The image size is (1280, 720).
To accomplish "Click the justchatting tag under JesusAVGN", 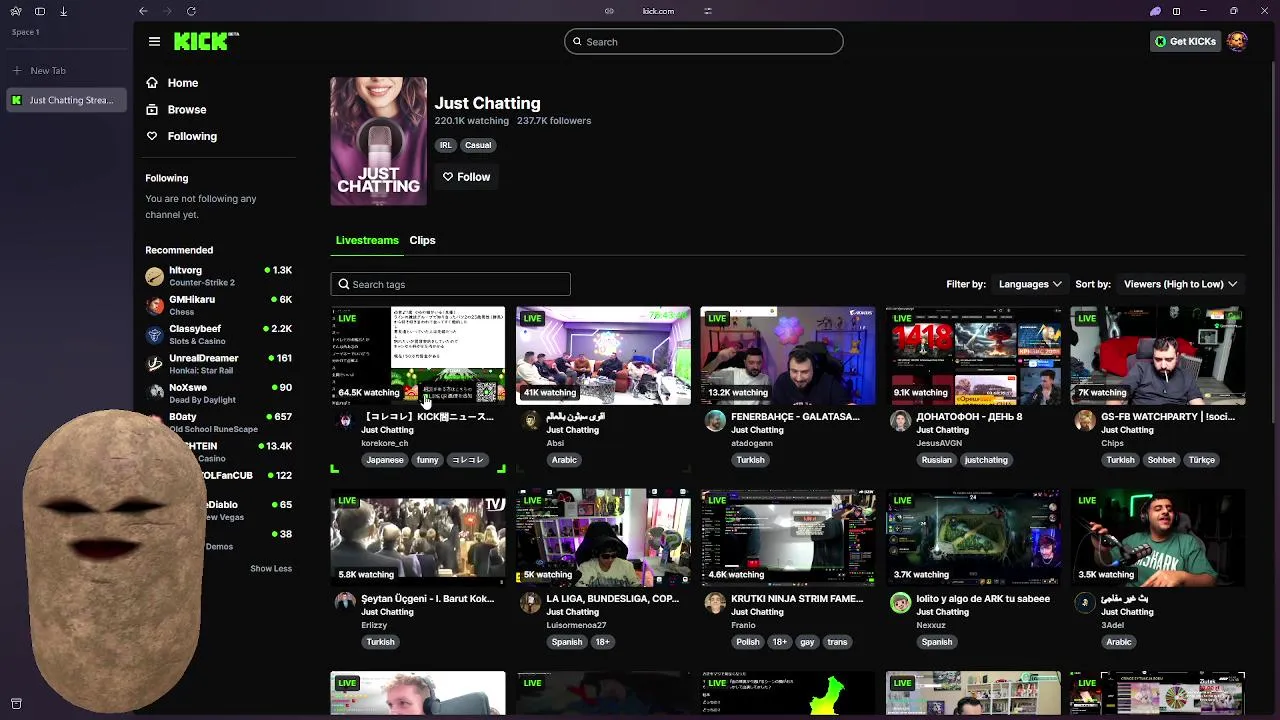I will pos(986,460).
